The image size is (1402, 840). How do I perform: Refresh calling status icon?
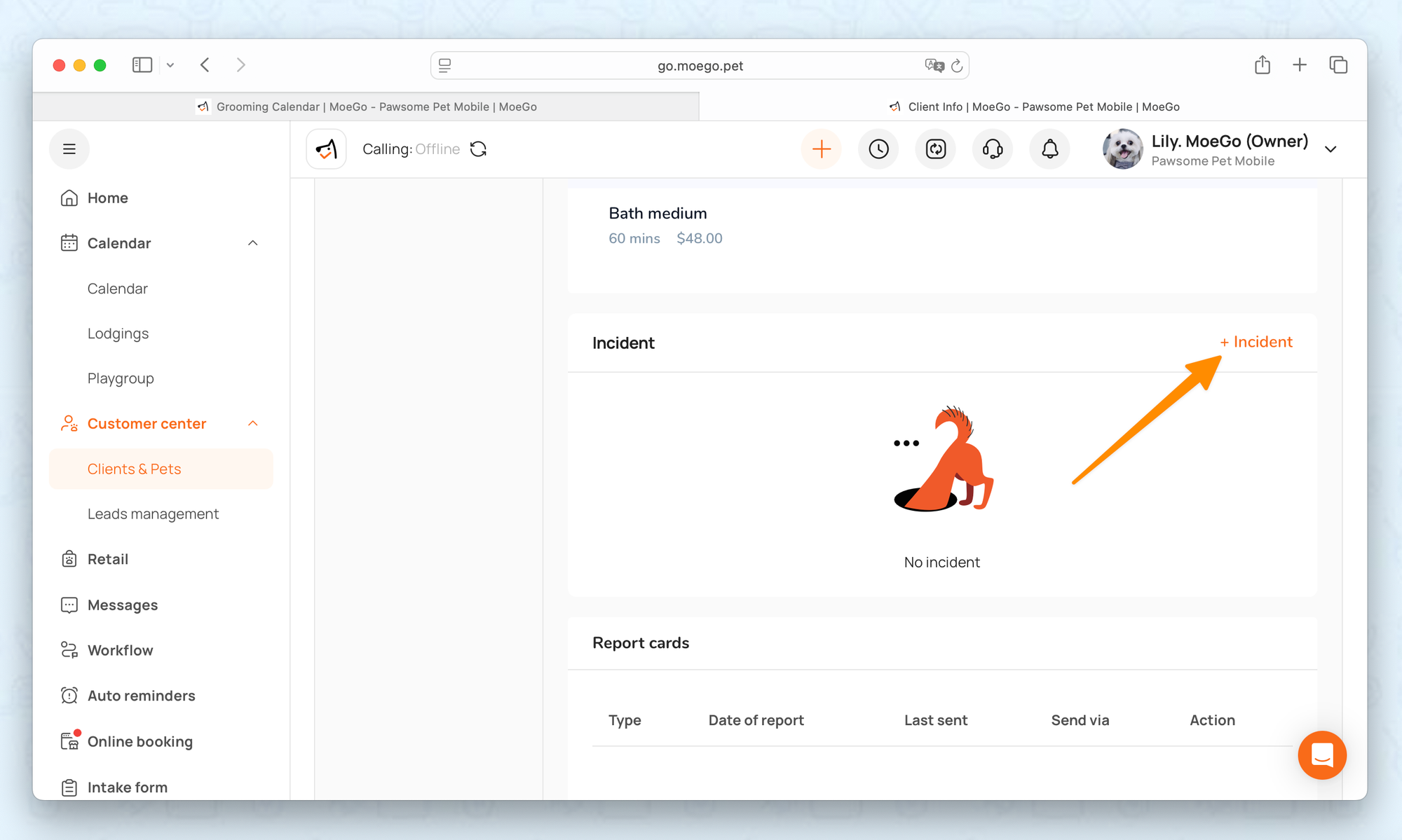pyautogui.click(x=478, y=149)
